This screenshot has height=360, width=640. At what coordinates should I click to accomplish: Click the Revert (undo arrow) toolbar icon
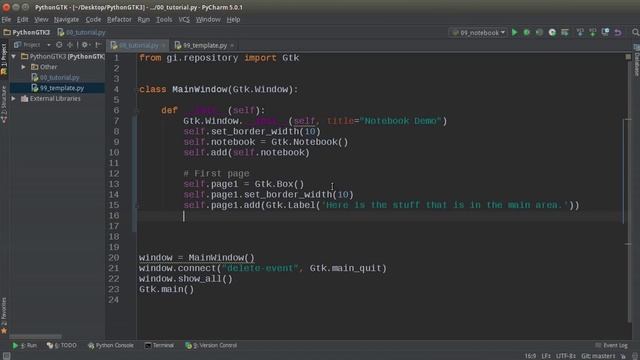pyautogui.click(x=618, y=32)
